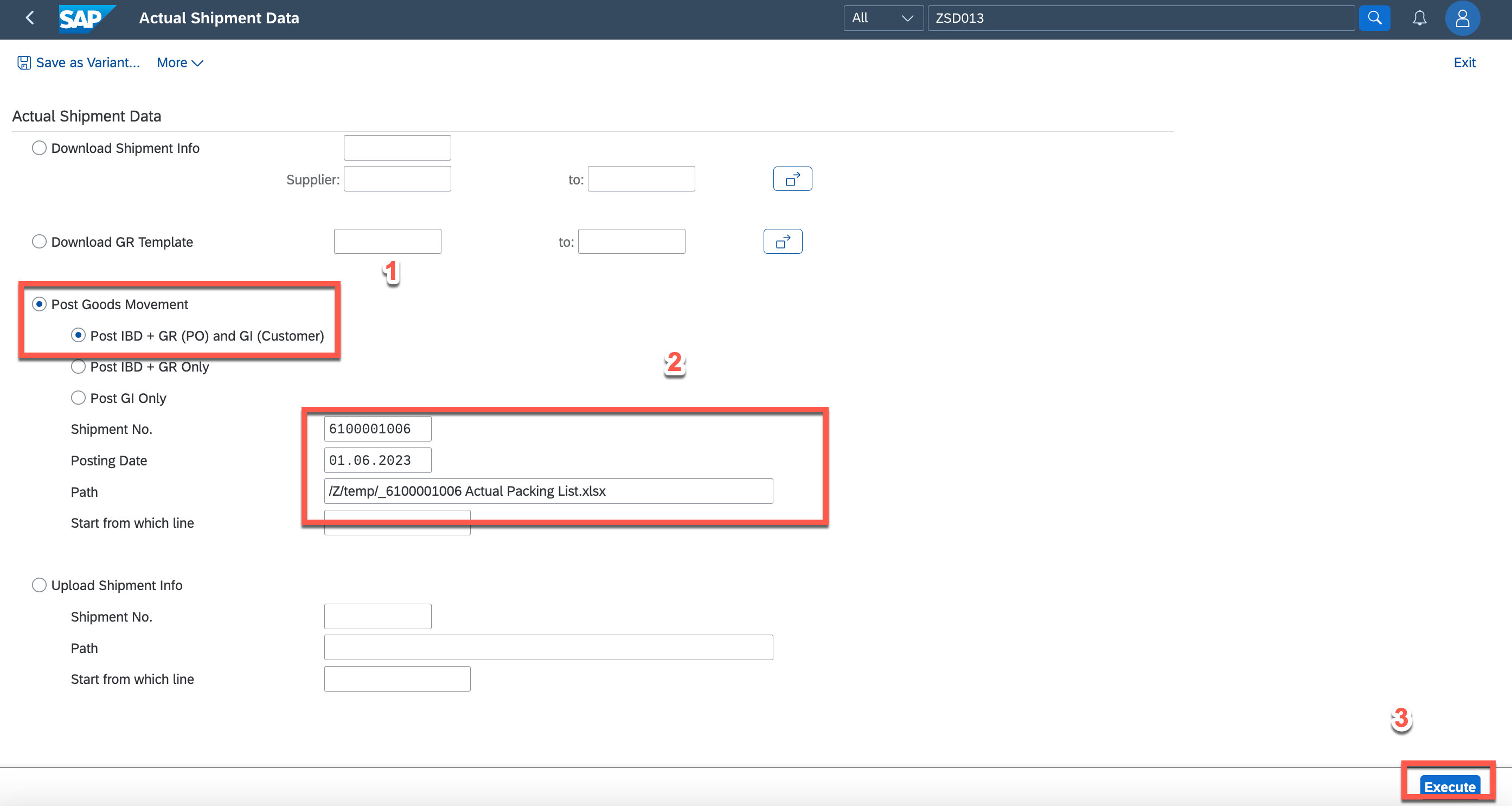This screenshot has height=806, width=1512.
Task: Click Exit in the toolbar
Action: 1464,63
